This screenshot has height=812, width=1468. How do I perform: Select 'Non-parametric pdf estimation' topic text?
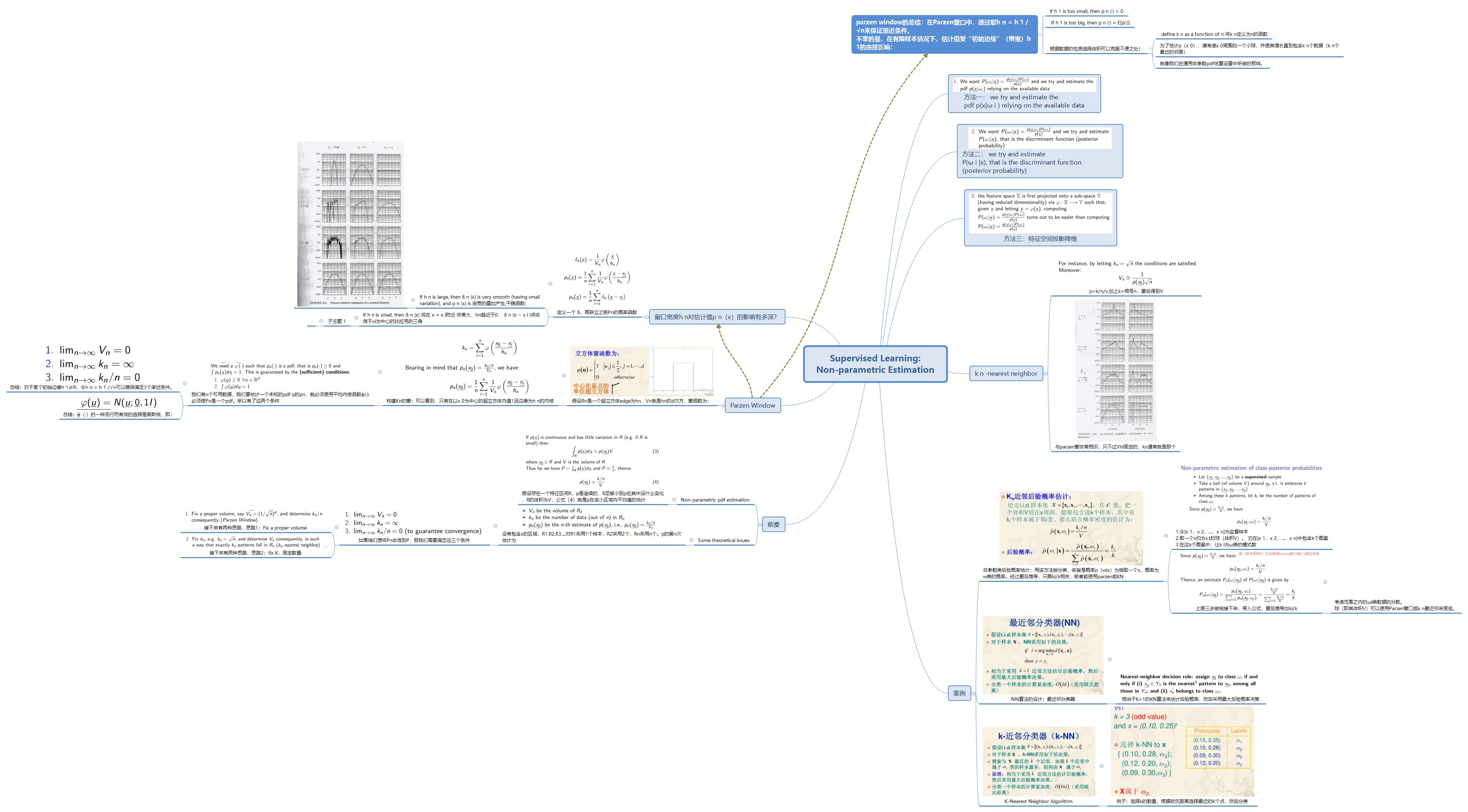click(714, 500)
